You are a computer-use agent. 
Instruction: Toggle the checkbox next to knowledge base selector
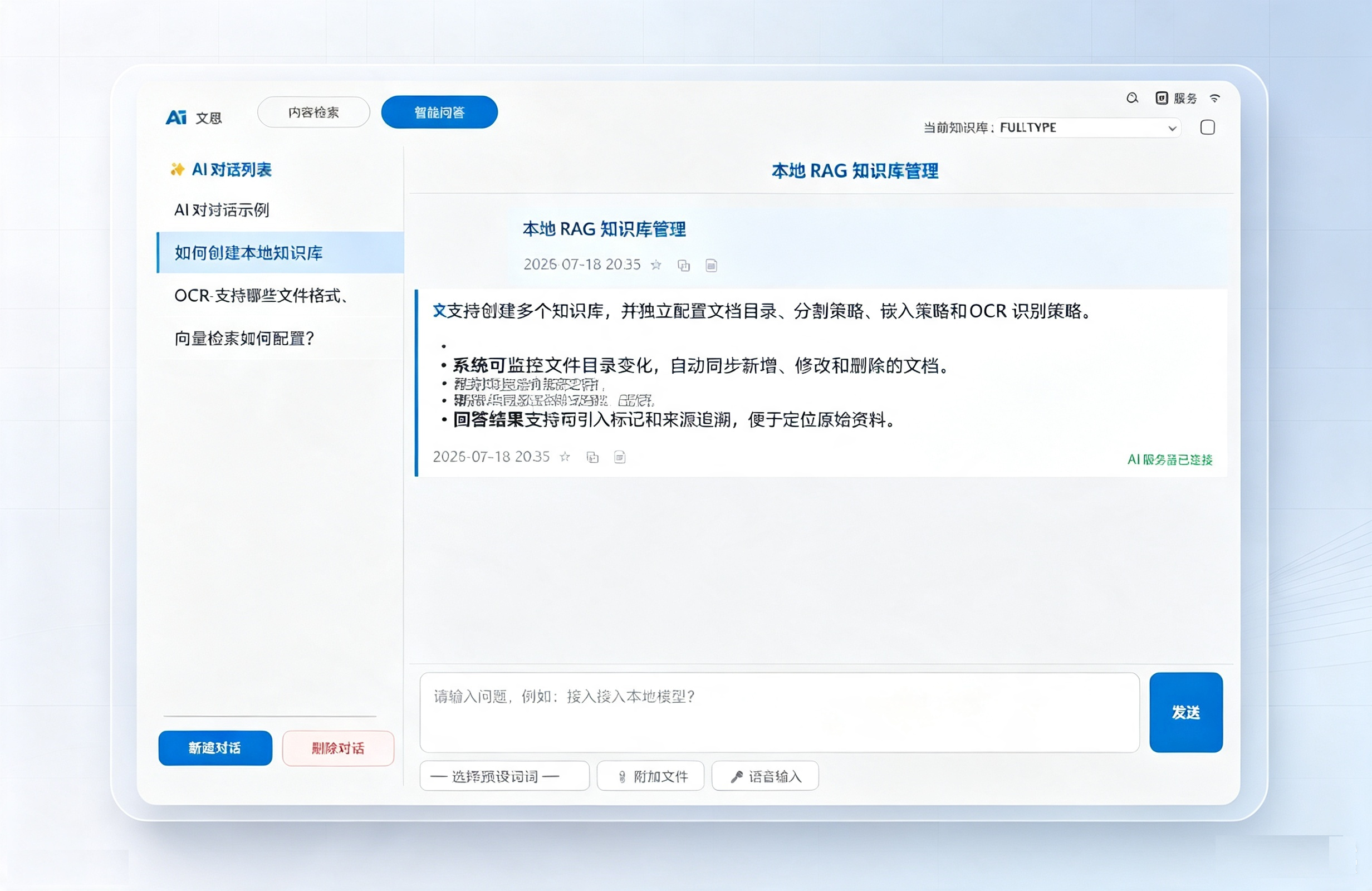pyautogui.click(x=1207, y=128)
